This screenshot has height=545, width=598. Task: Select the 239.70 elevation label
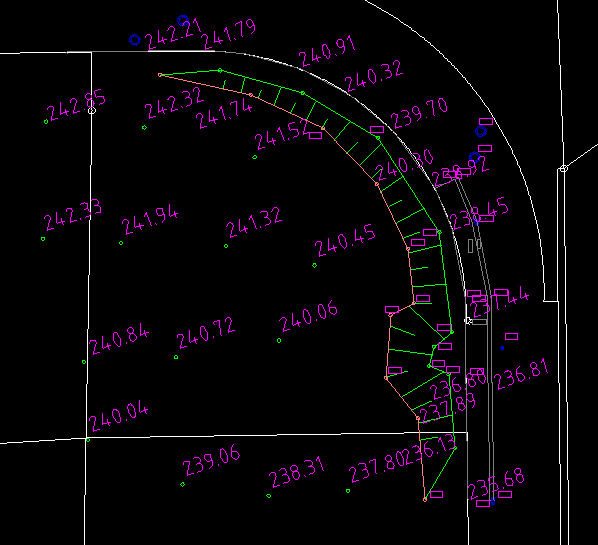(420, 114)
